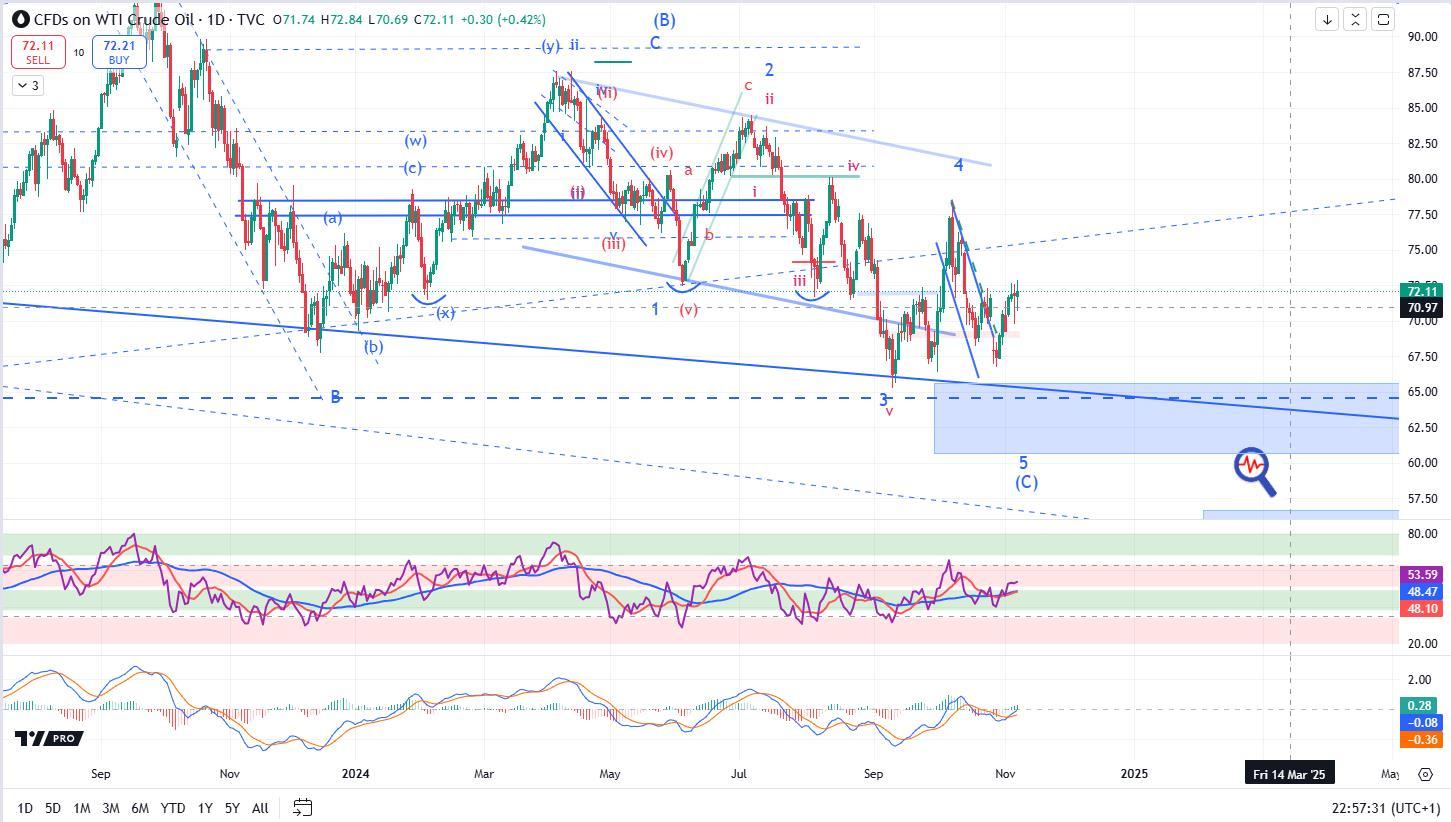The height and width of the screenshot is (822, 1451).
Task: Click the down-arrow pane button at top right
Action: tap(1327, 19)
